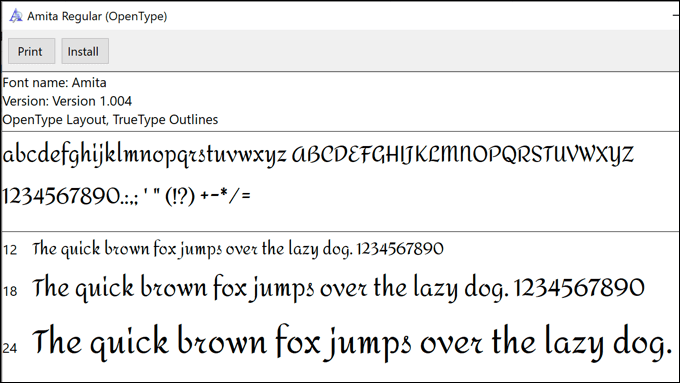Click the size 24 label
This screenshot has height=383, width=680.
click(10, 348)
